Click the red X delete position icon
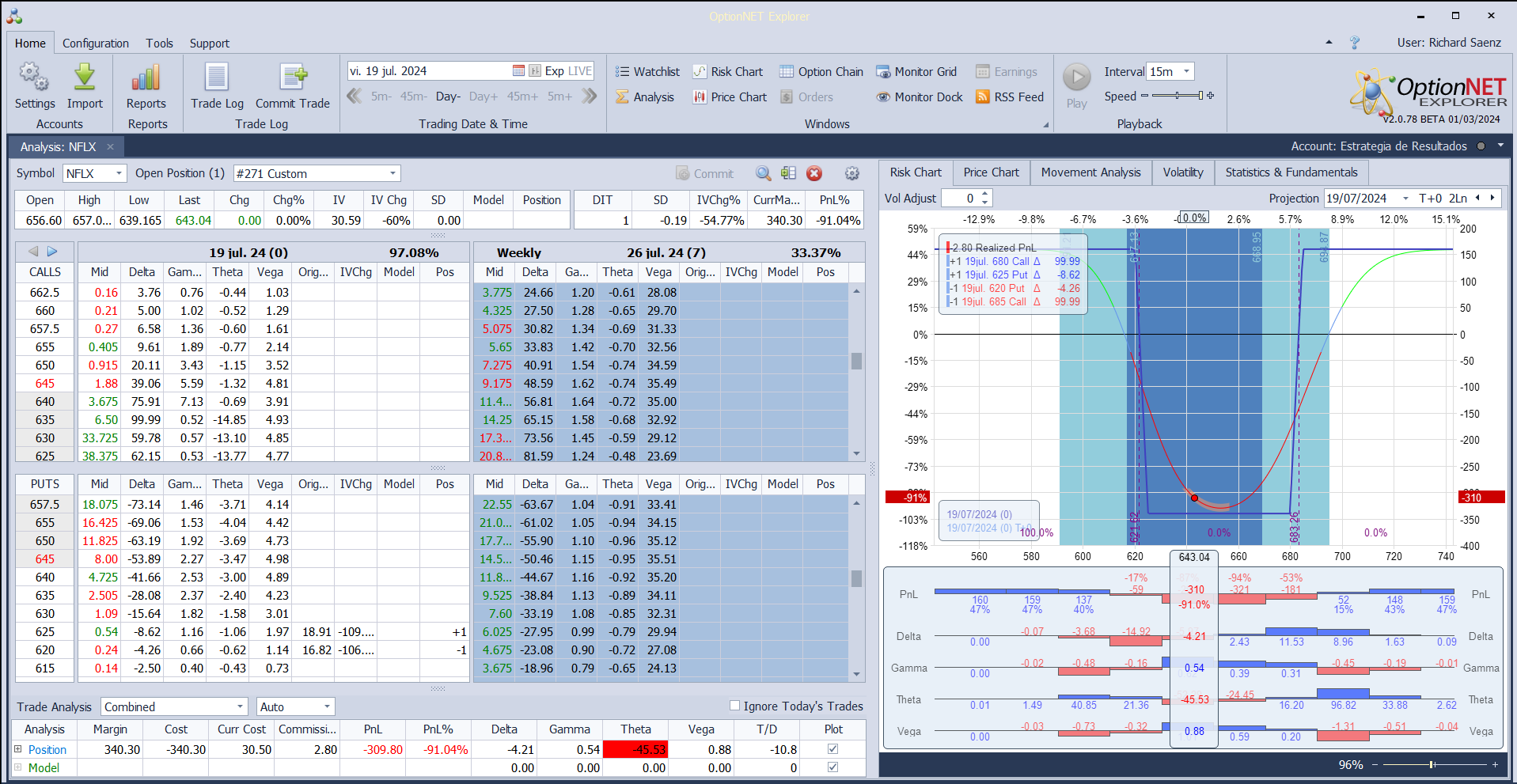 pyautogui.click(x=814, y=173)
